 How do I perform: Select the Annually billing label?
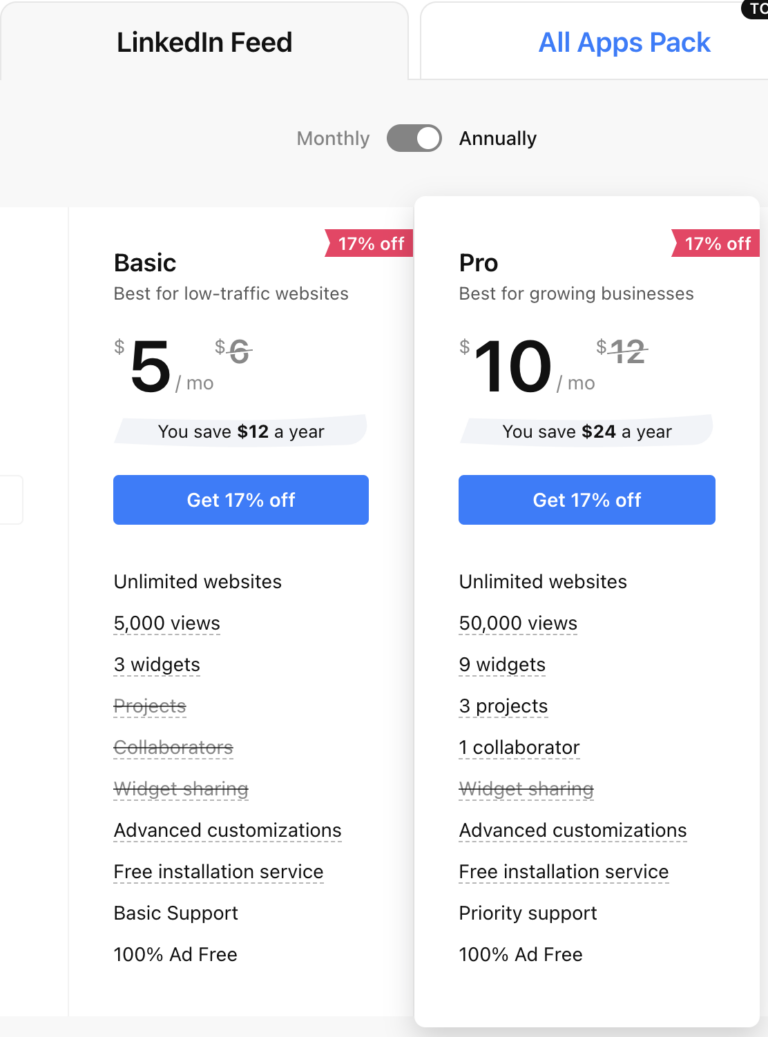[498, 139]
